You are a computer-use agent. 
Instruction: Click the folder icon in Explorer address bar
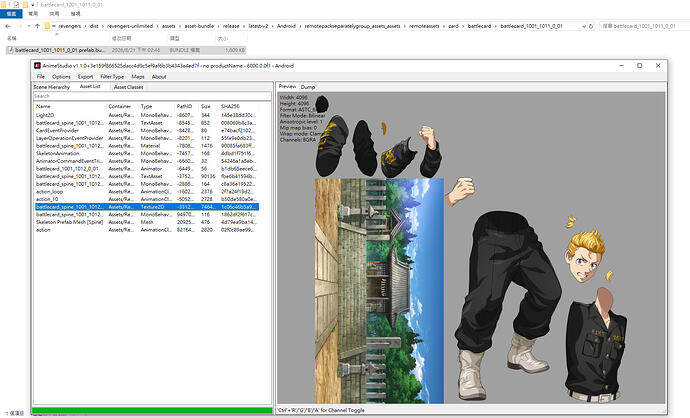(47, 26)
